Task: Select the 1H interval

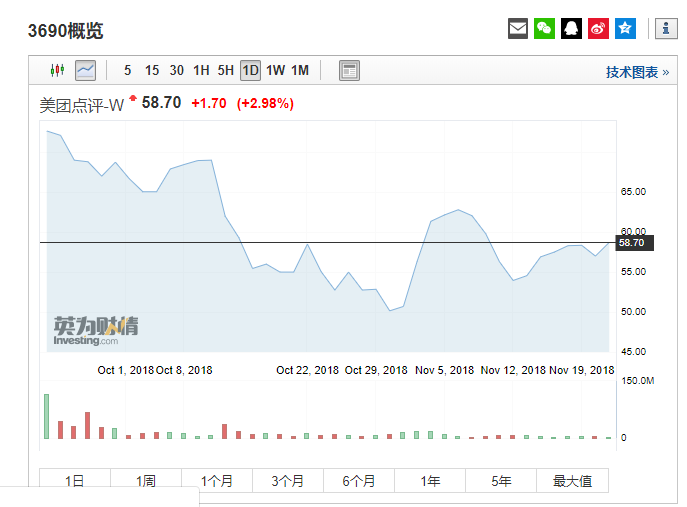Action: pyautogui.click(x=202, y=70)
